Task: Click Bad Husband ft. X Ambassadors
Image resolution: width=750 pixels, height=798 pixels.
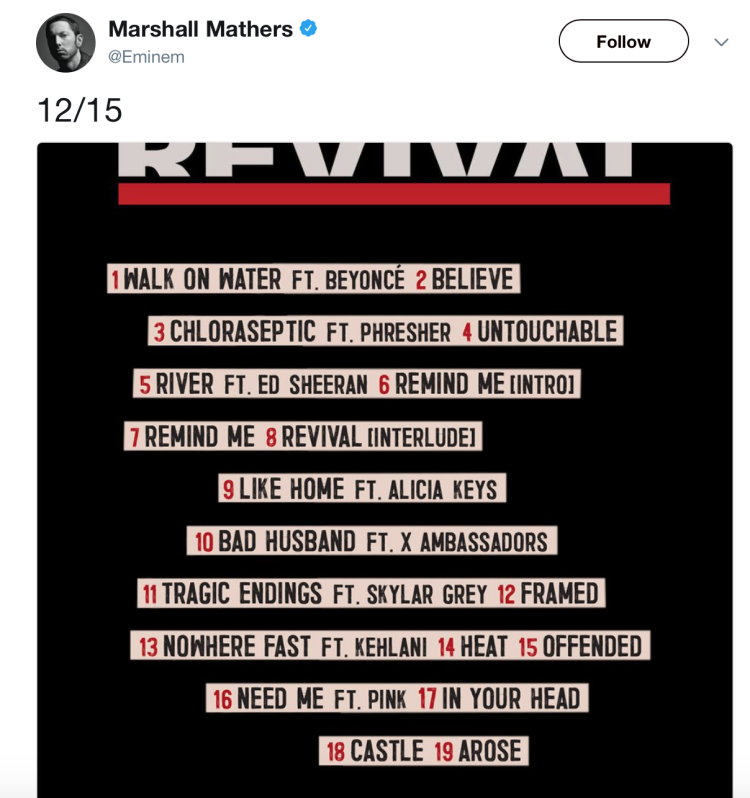Action: click(x=371, y=542)
